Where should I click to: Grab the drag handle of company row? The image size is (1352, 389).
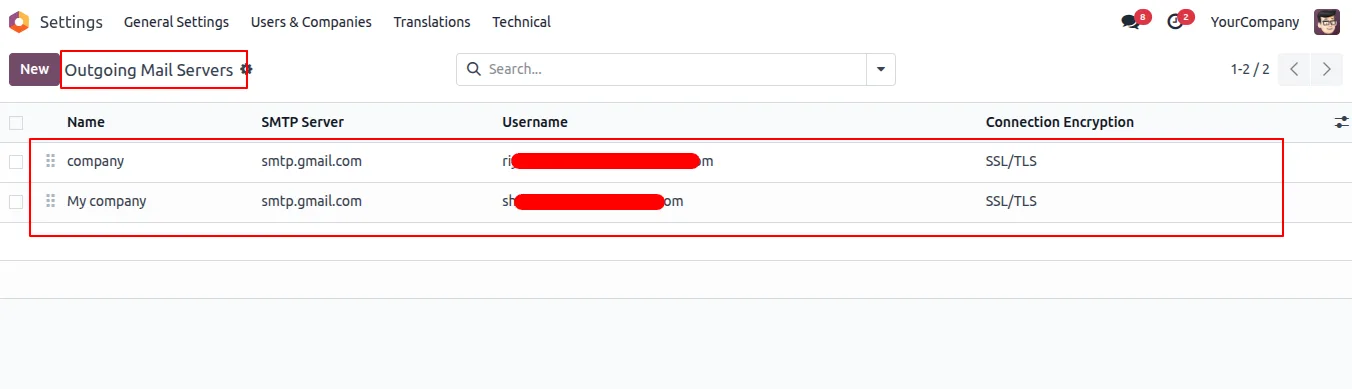(51, 161)
